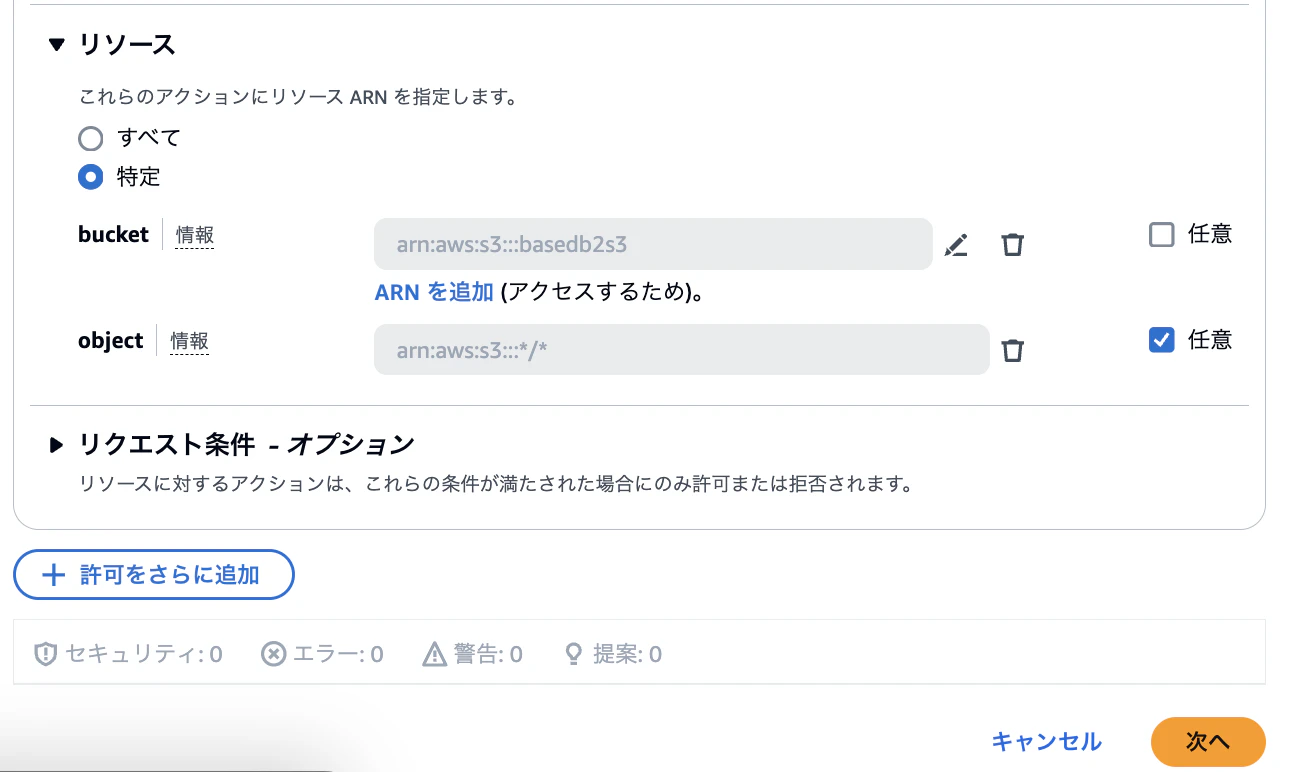1296x772 pixels.
Task: Click the object resource label
Action: coord(111,340)
